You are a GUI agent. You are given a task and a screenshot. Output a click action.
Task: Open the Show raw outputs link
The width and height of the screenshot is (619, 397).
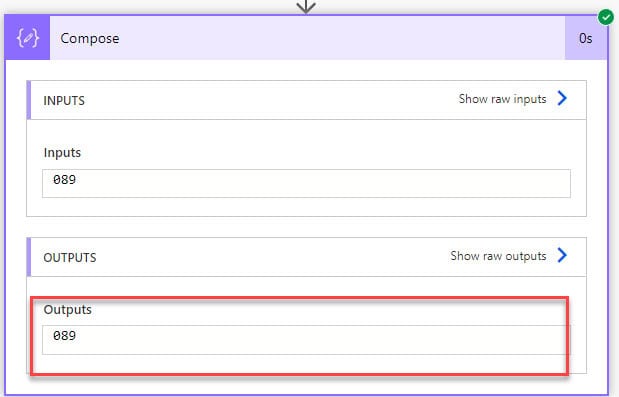pos(498,256)
